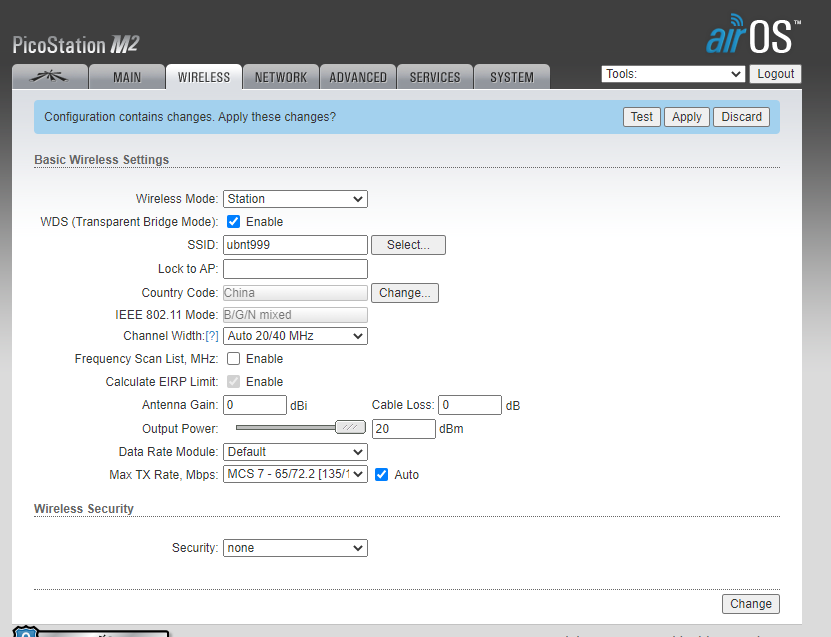Image resolution: width=831 pixels, height=637 pixels.
Task: Click the Cable Loss input field
Action: [470, 405]
